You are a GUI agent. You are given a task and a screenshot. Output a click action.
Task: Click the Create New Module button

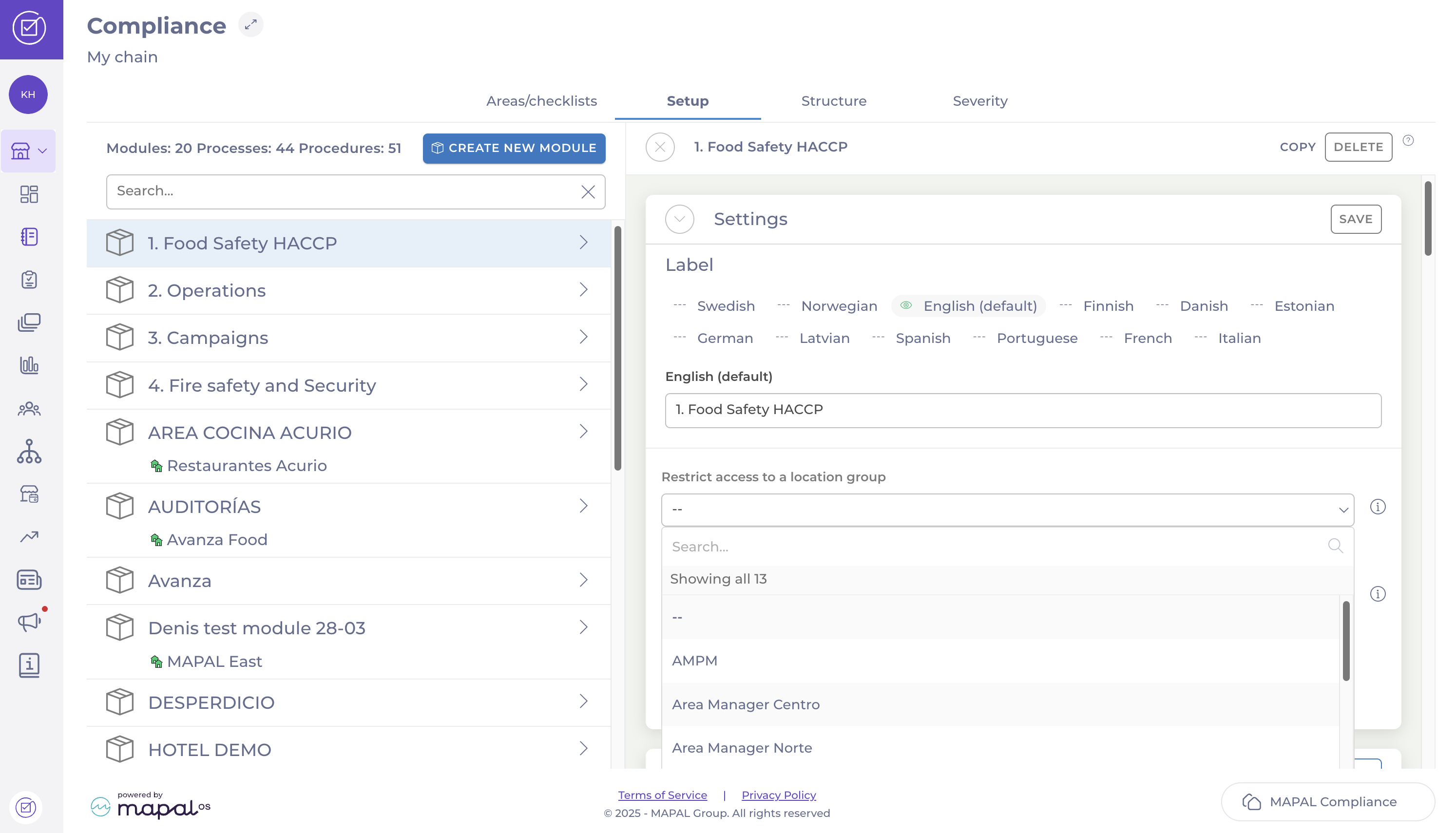point(514,148)
